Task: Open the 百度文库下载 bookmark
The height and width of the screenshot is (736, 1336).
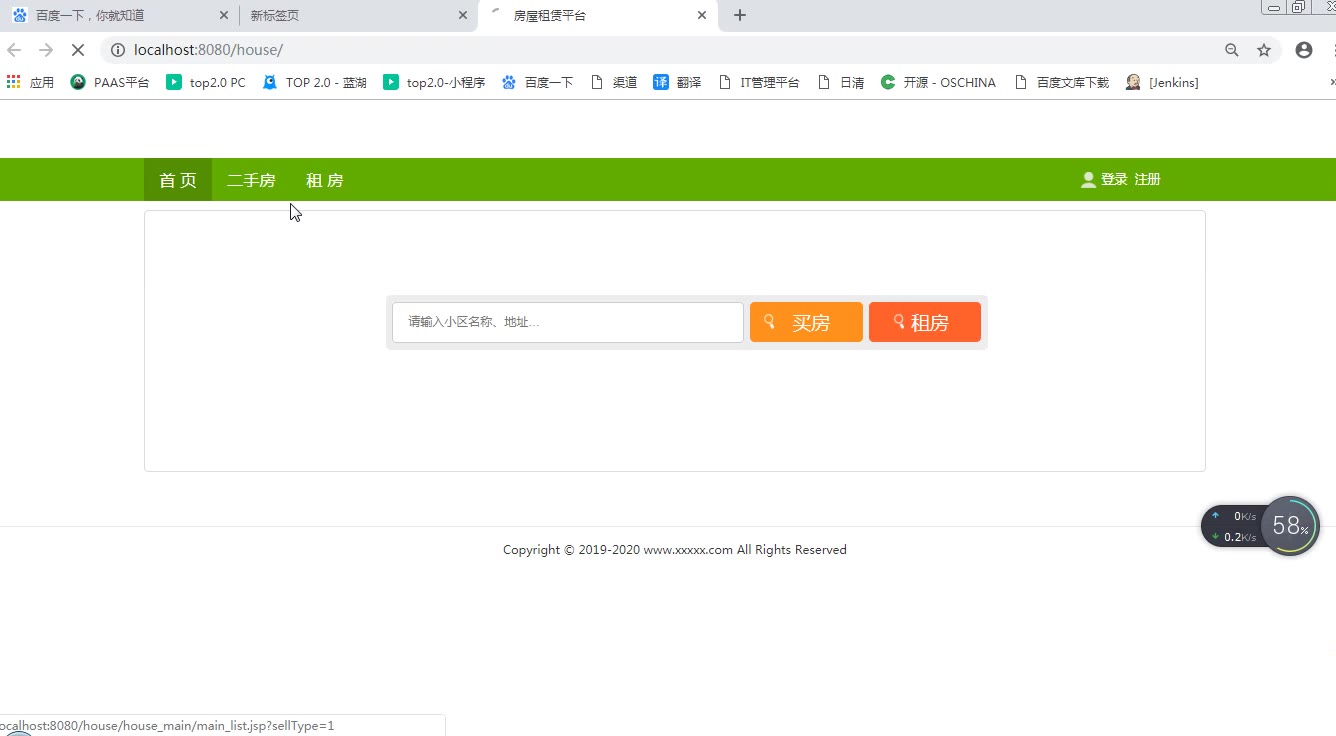Action: click(1062, 83)
